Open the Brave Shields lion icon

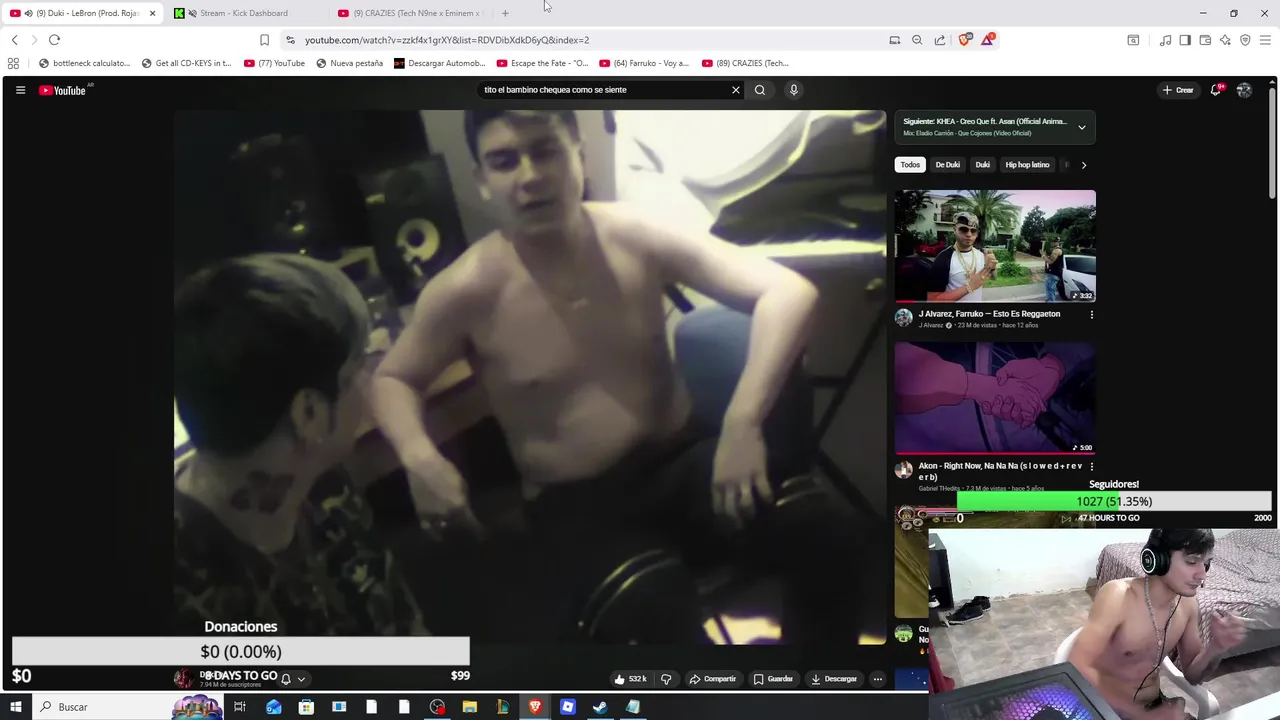964,40
